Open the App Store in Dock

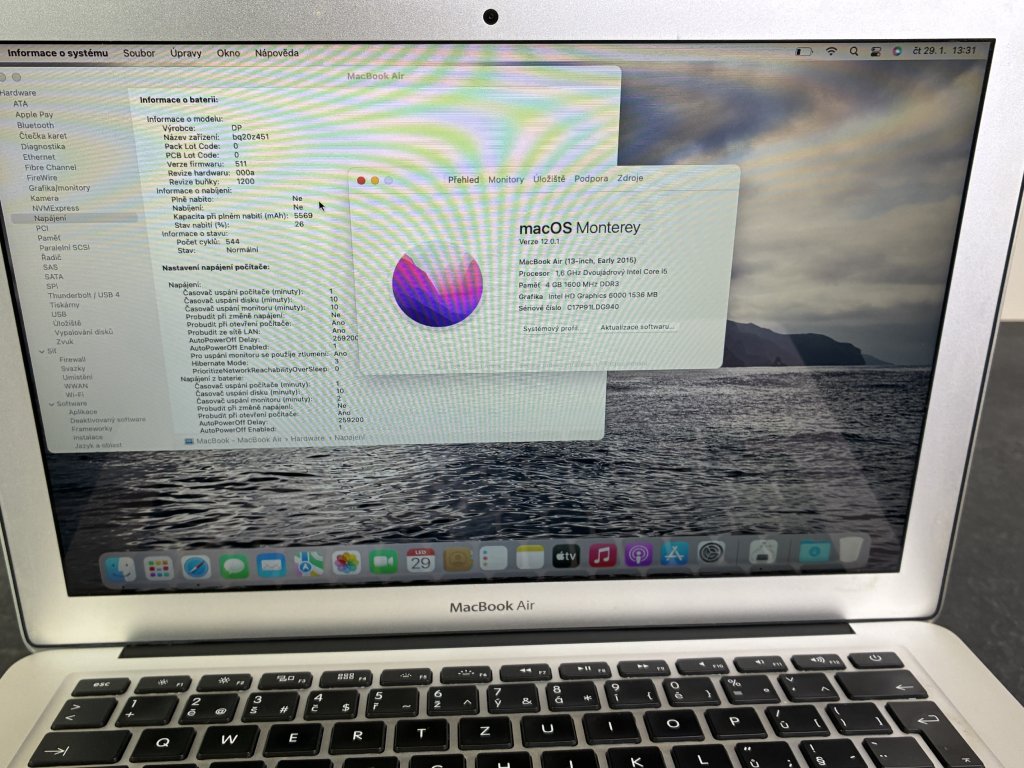click(674, 554)
